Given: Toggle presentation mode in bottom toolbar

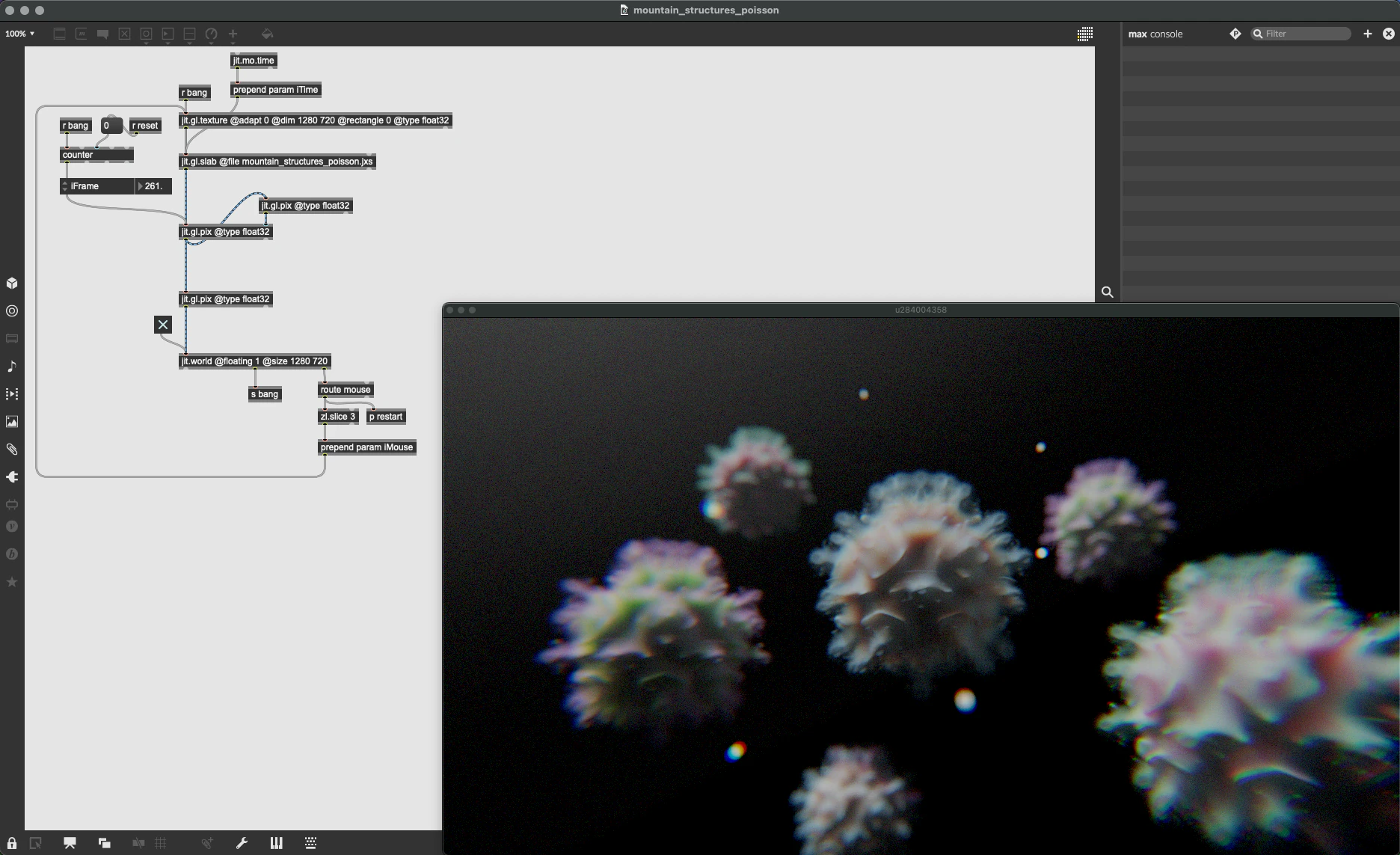Looking at the screenshot, I should coord(70,843).
